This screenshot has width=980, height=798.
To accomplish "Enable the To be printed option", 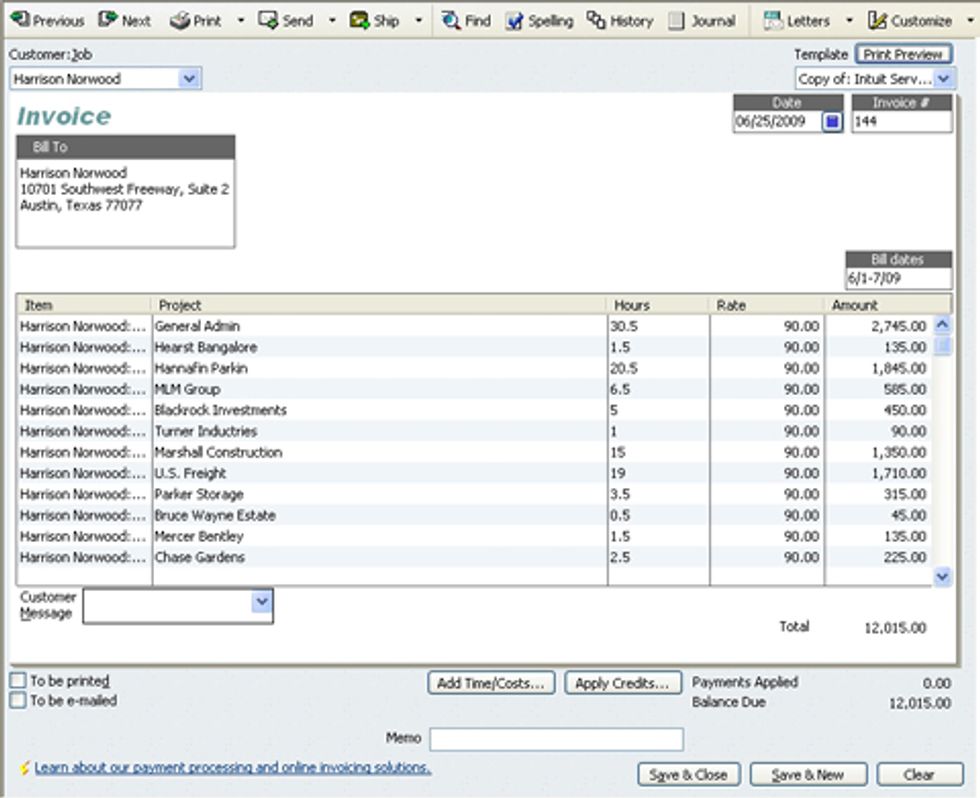I will click(16, 682).
